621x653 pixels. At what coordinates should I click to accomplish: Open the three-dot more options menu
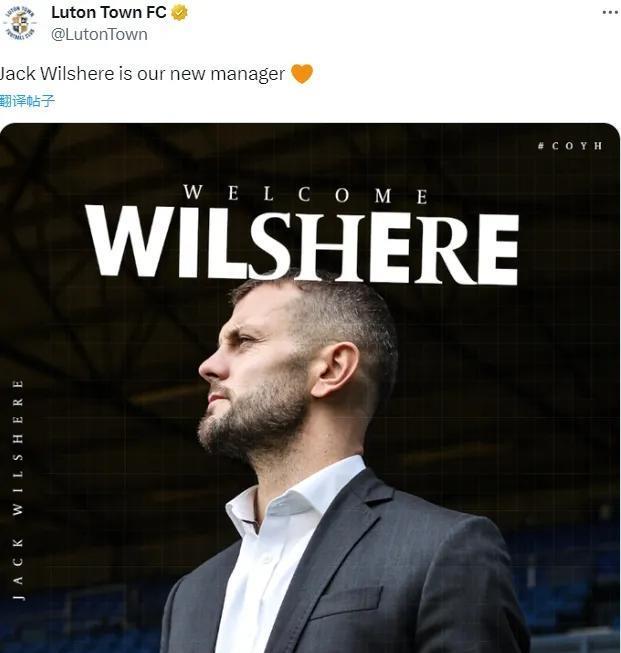point(610,12)
